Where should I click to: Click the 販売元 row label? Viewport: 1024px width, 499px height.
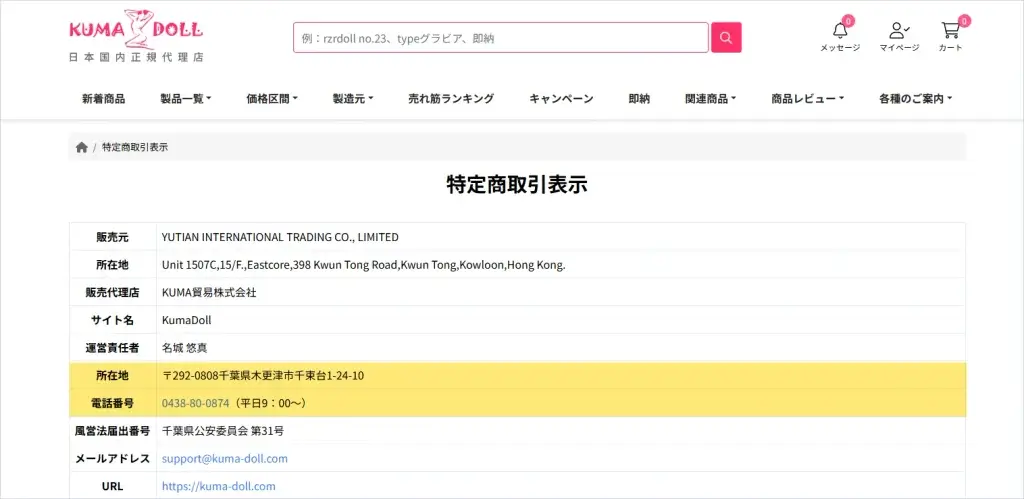point(112,236)
